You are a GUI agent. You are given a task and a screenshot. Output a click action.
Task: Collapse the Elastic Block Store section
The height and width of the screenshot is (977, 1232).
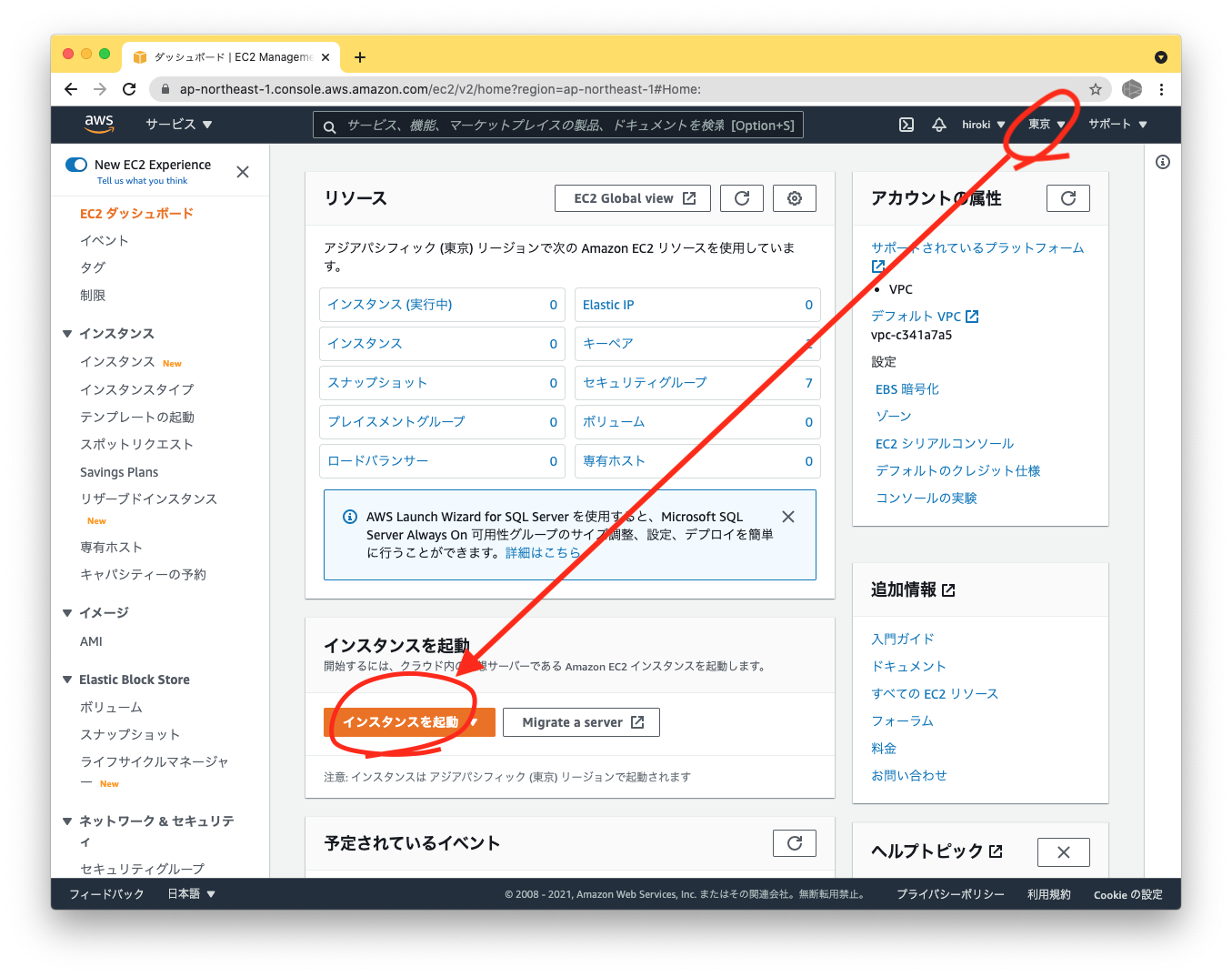pyautogui.click(x=67, y=680)
